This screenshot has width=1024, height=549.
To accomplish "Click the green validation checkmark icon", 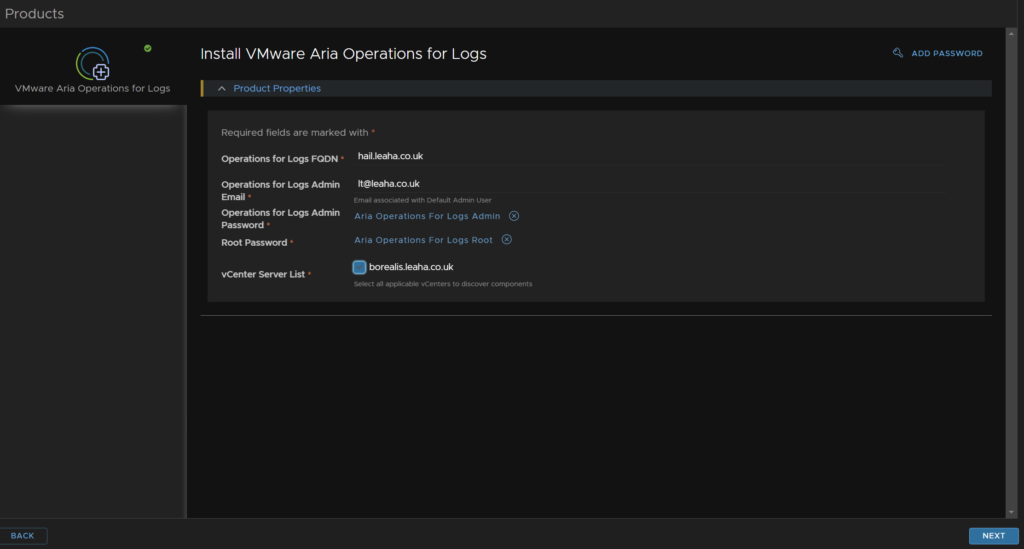I will click(x=148, y=48).
